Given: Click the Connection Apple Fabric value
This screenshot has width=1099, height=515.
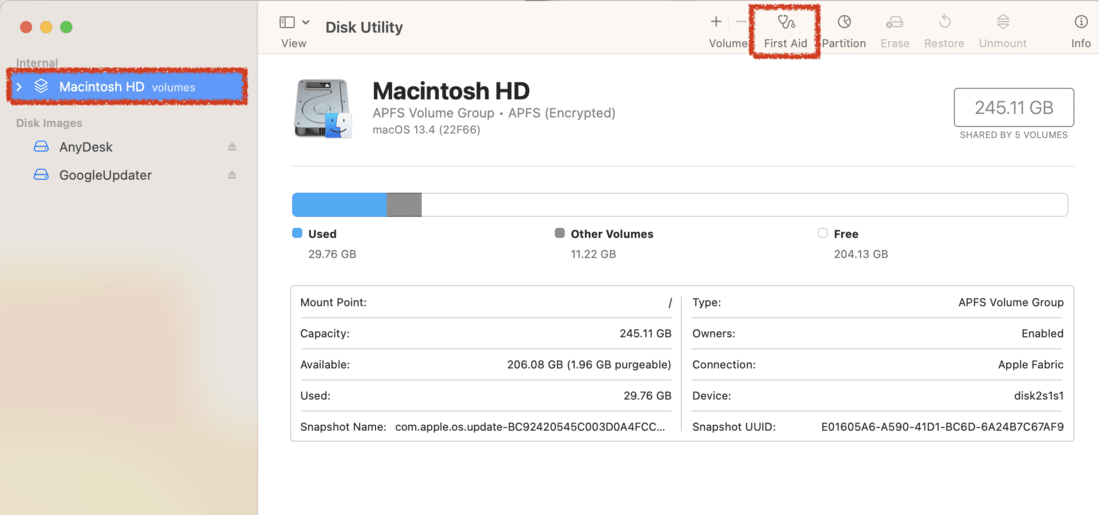Looking at the screenshot, I should (x=1031, y=364).
